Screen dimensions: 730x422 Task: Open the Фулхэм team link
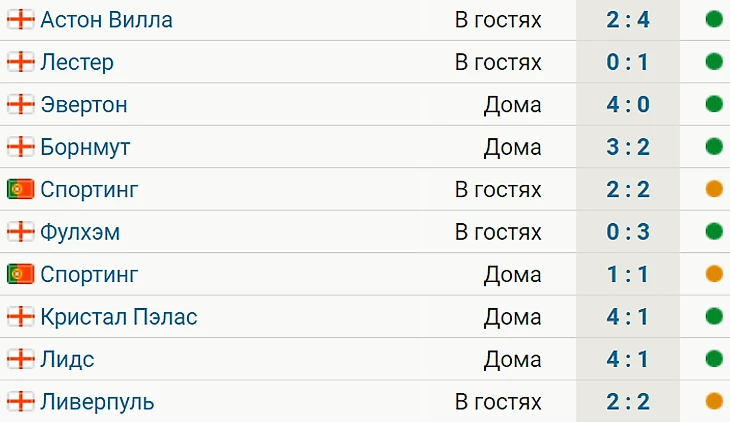[80, 232]
